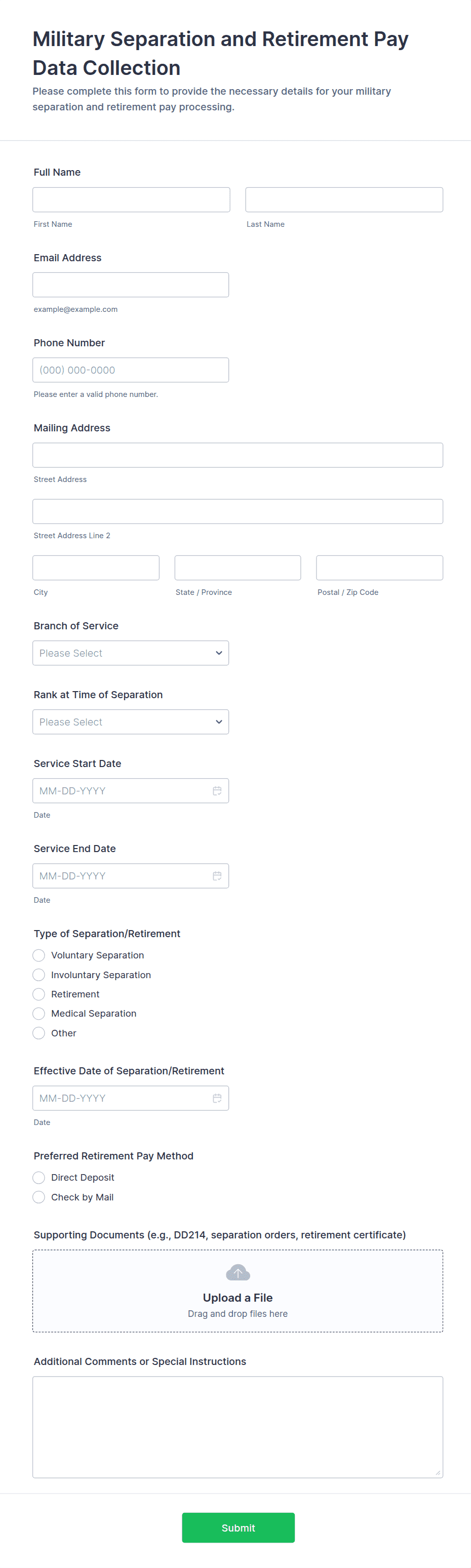Click into the Last Name field
471x1568 pixels.
pyautogui.click(x=344, y=199)
